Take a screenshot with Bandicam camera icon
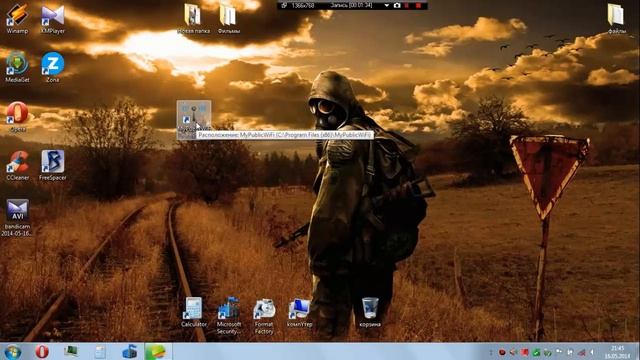The height and width of the screenshot is (360, 640). (397, 5)
